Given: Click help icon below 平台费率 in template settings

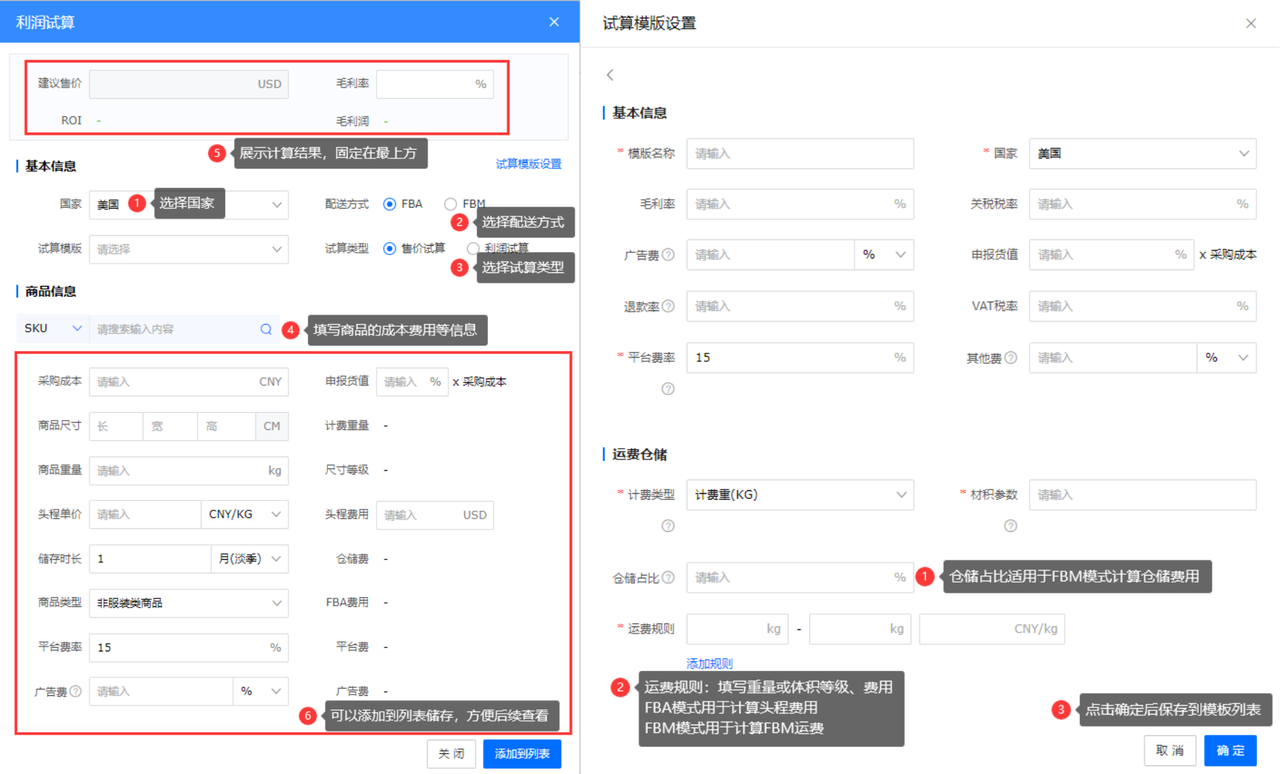Looking at the screenshot, I should click(668, 389).
